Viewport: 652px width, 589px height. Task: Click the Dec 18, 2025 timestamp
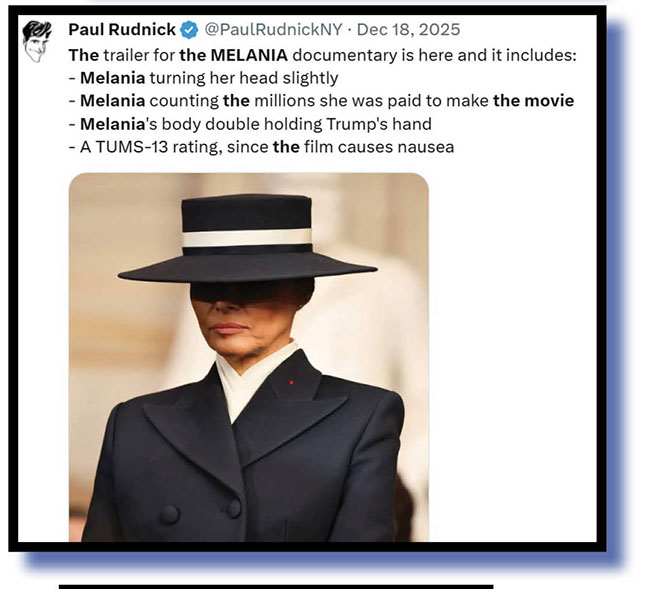tap(408, 30)
